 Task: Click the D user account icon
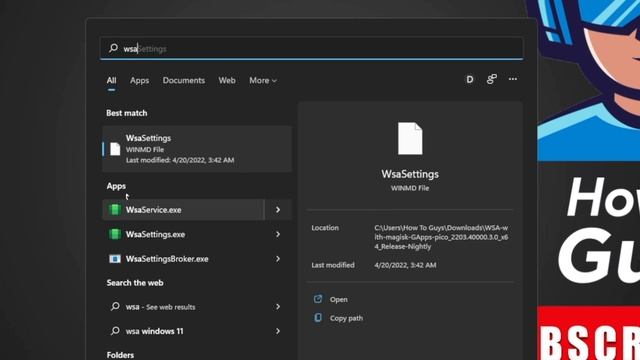click(x=470, y=79)
